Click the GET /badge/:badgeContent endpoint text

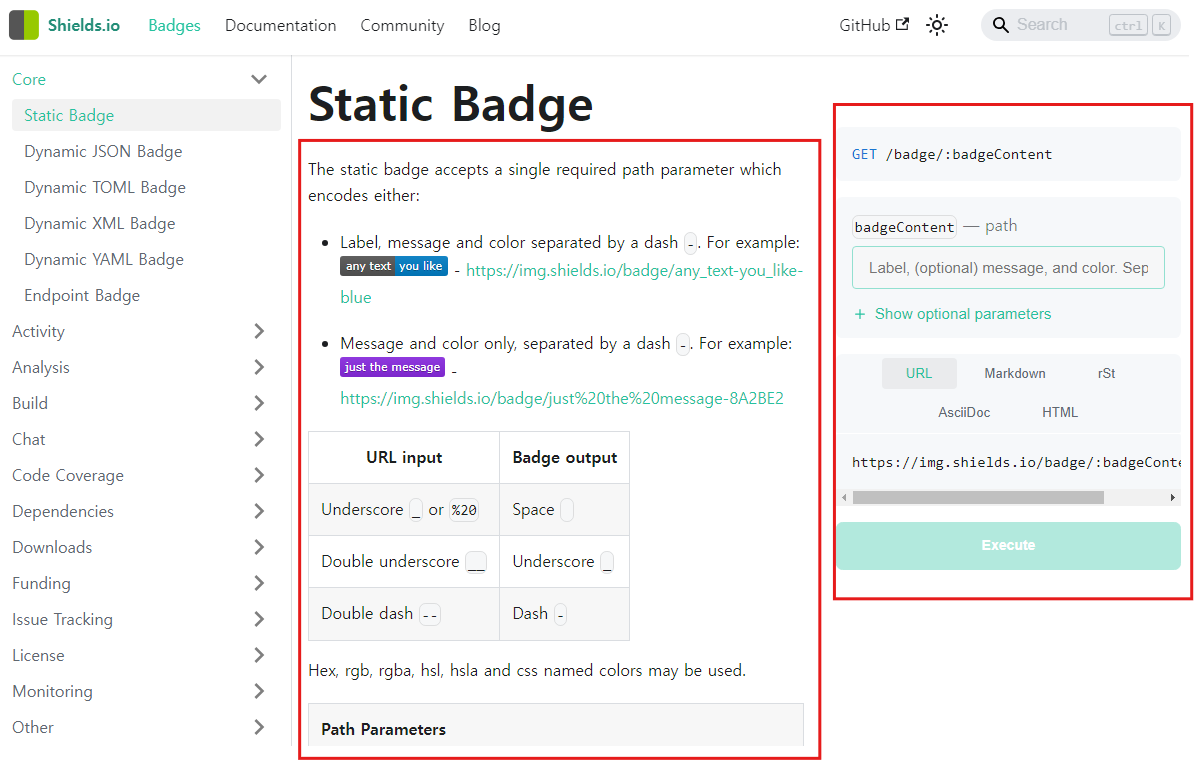[x=952, y=155]
